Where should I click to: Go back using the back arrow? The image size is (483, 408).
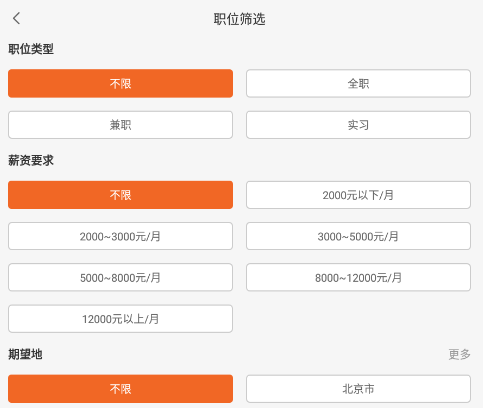[16, 18]
